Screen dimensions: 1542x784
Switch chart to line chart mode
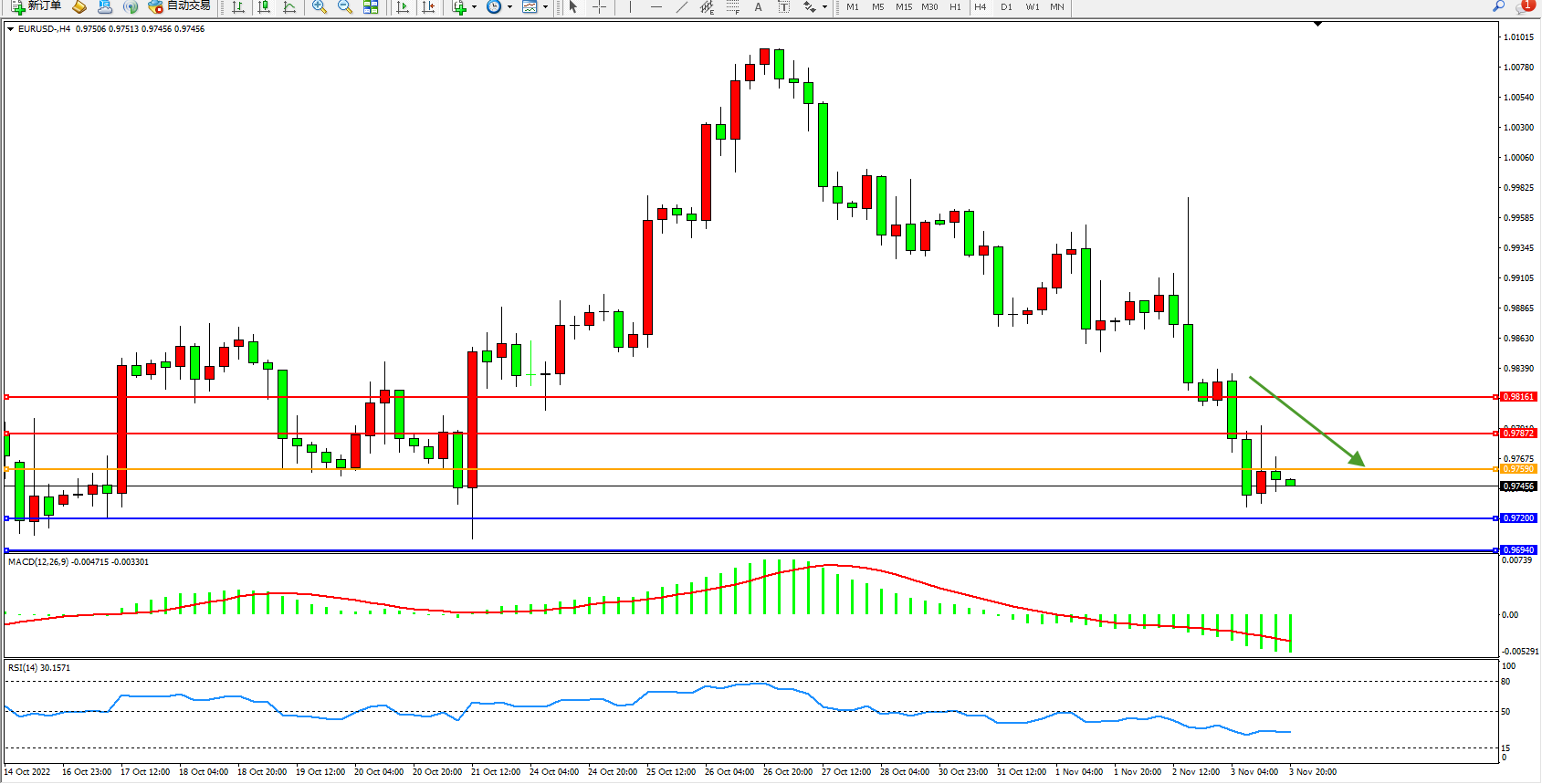[289, 7]
